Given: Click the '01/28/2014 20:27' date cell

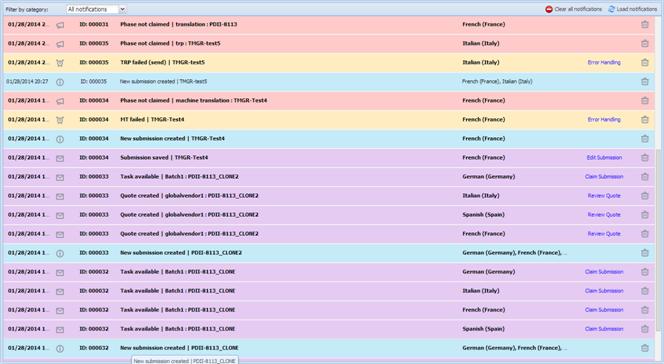Looking at the screenshot, I should click(x=27, y=81).
